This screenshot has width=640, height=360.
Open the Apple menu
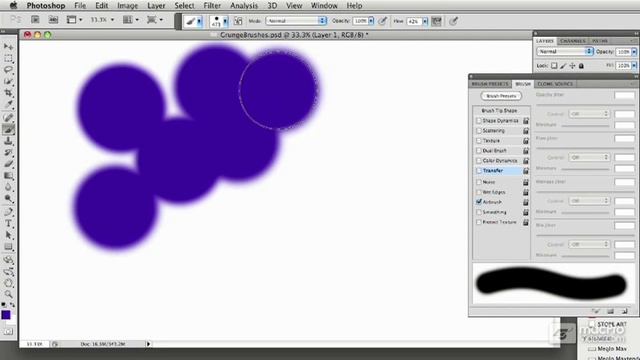13,5
